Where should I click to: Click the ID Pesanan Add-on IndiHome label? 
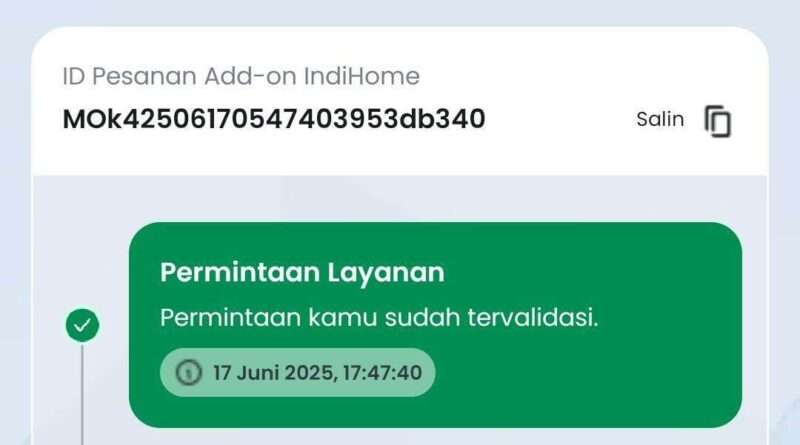(241, 77)
